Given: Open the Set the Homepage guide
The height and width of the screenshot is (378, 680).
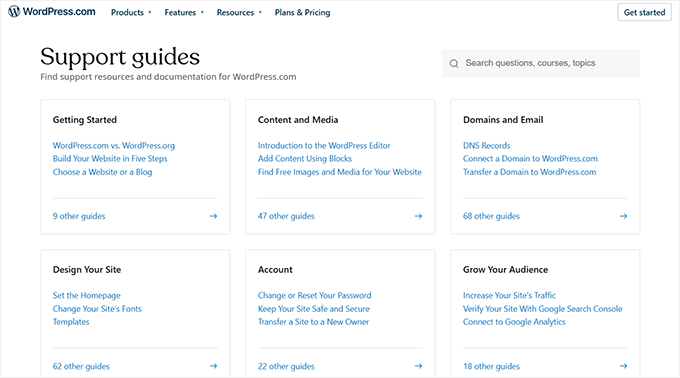Looking at the screenshot, I should tap(87, 296).
